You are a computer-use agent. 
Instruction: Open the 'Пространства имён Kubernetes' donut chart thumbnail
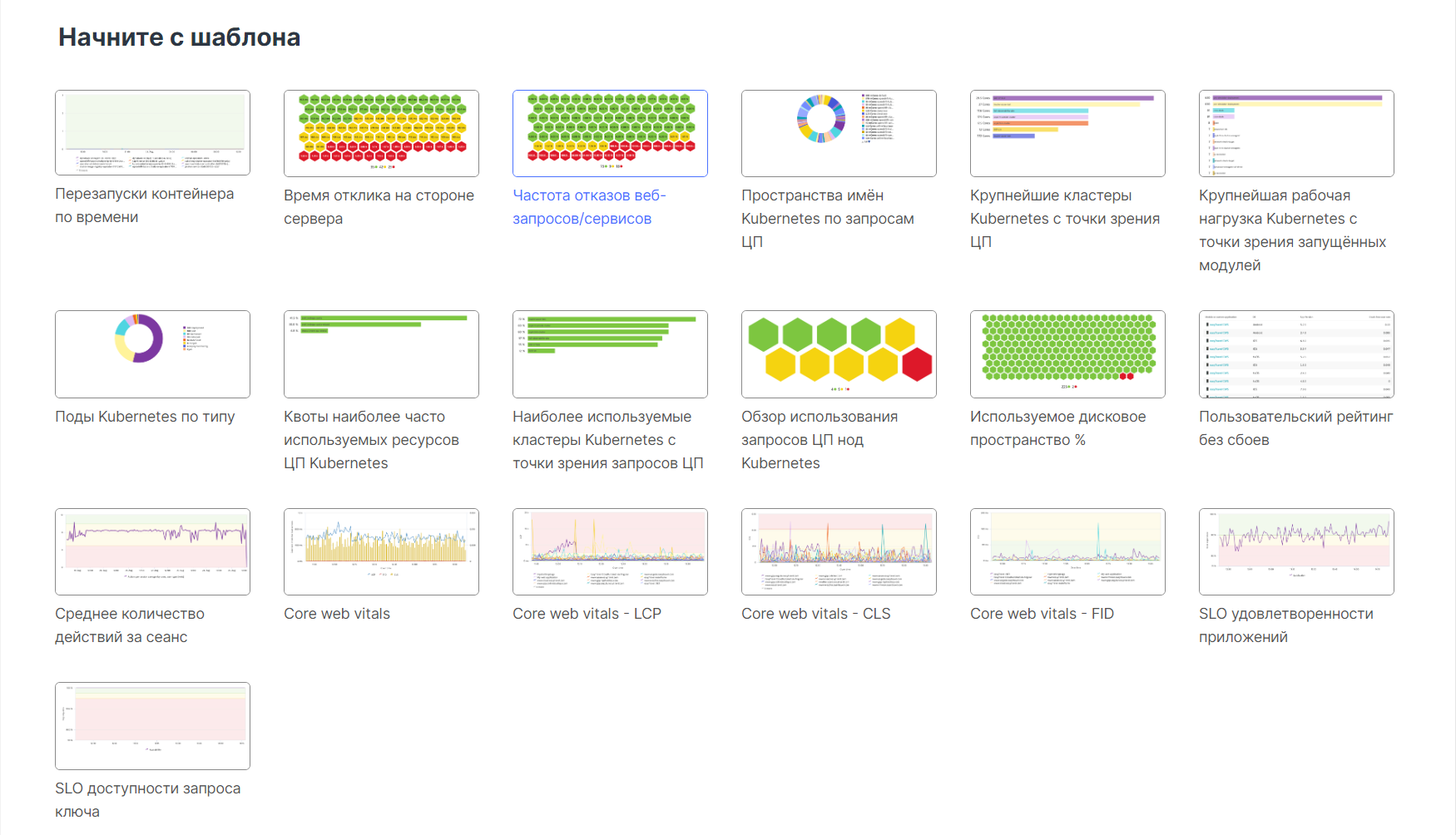click(839, 133)
